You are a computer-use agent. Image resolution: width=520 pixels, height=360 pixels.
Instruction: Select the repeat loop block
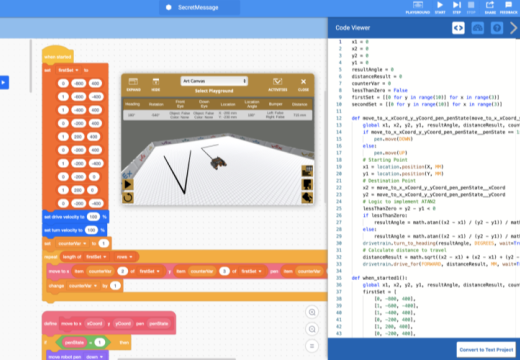point(51,257)
